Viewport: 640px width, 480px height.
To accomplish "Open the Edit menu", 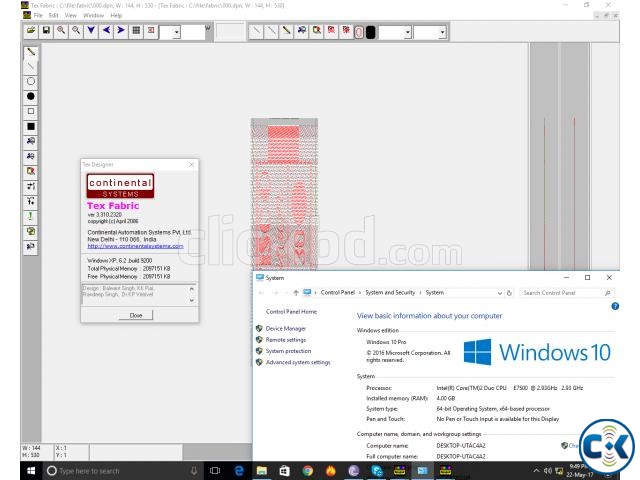I will point(53,16).
